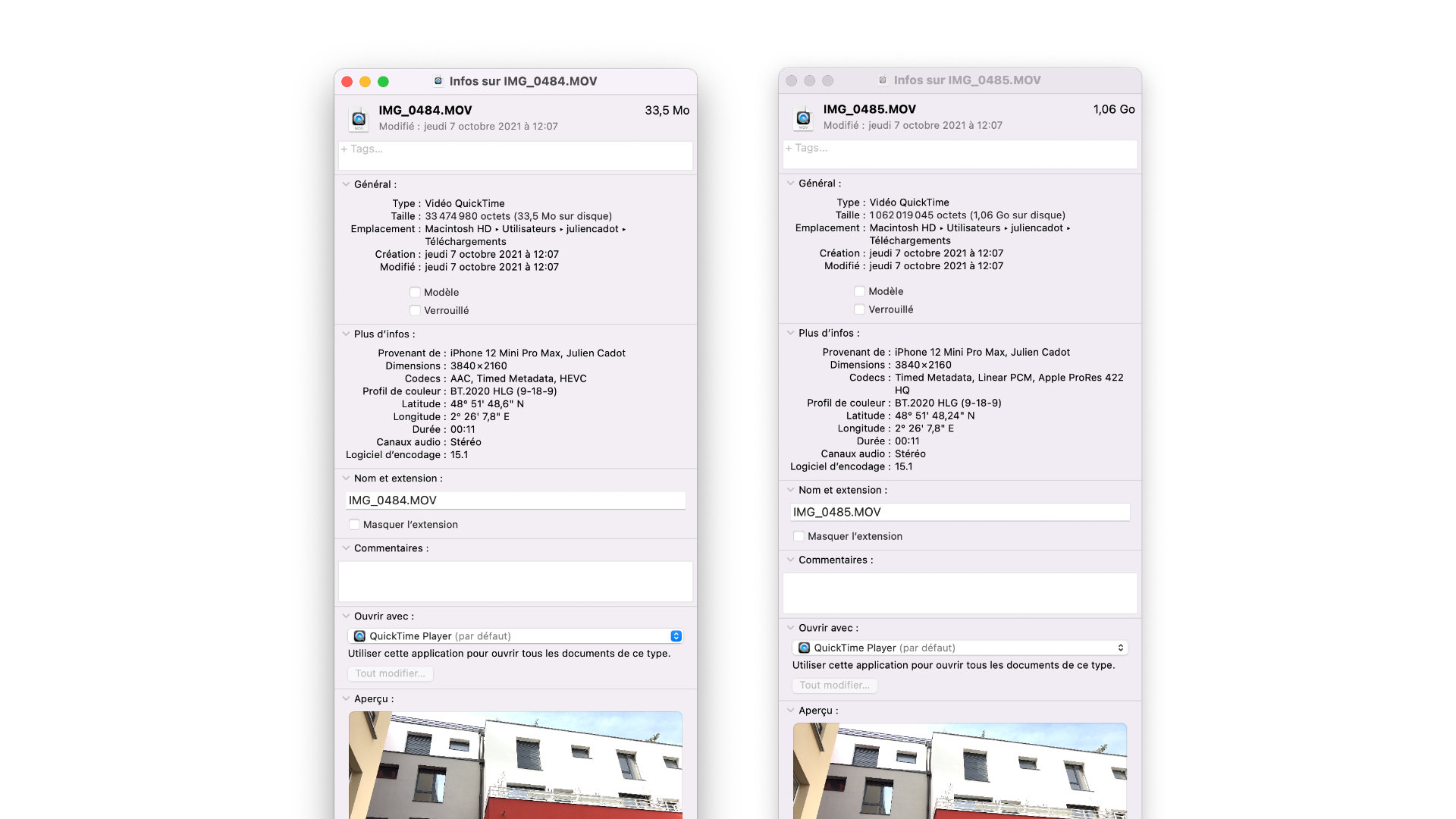The height and width of the screenshot is (819, 1456).
Task: Collapse Commentaires section in IMG_0485.MOV window
Action: coord(790,560)
